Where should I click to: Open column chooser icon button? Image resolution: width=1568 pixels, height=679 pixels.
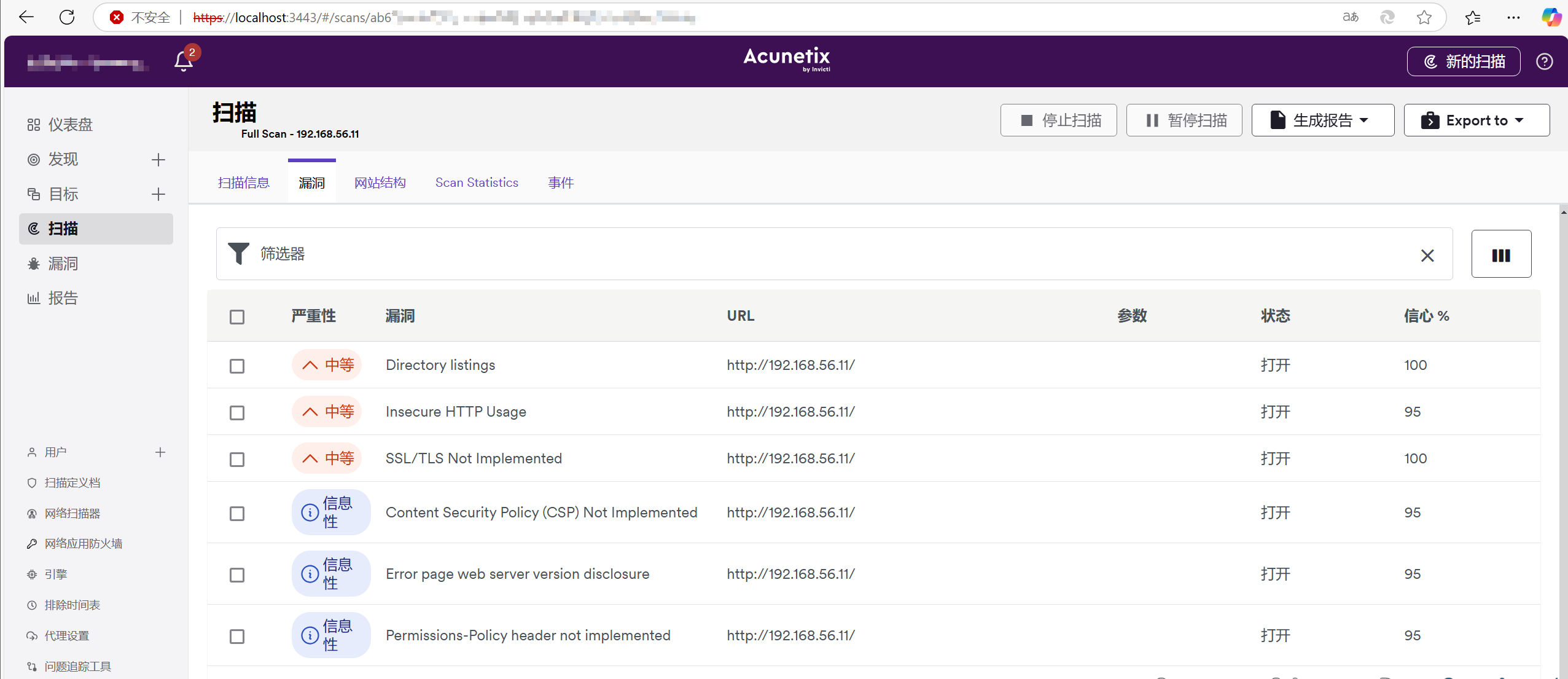[x=1500, y=255]
